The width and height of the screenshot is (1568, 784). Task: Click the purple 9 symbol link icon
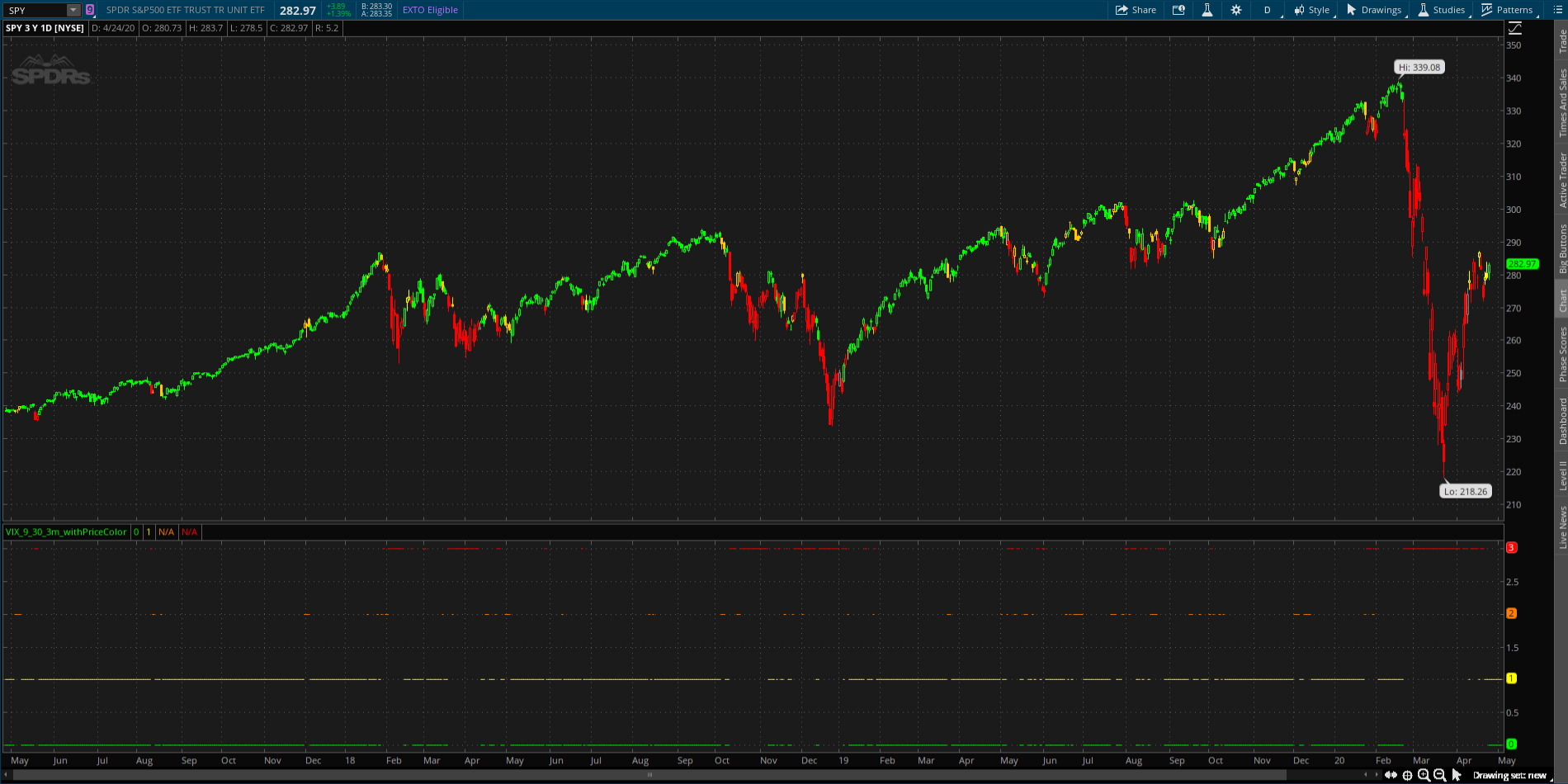[90, 10]
